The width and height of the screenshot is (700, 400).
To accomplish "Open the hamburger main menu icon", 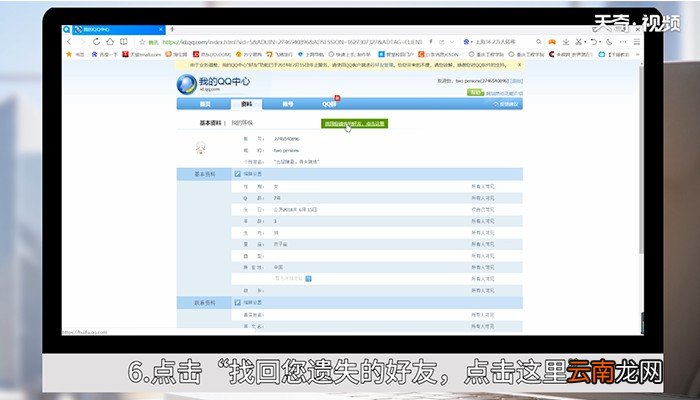I will pyautogui.click(x=637, y=42).
